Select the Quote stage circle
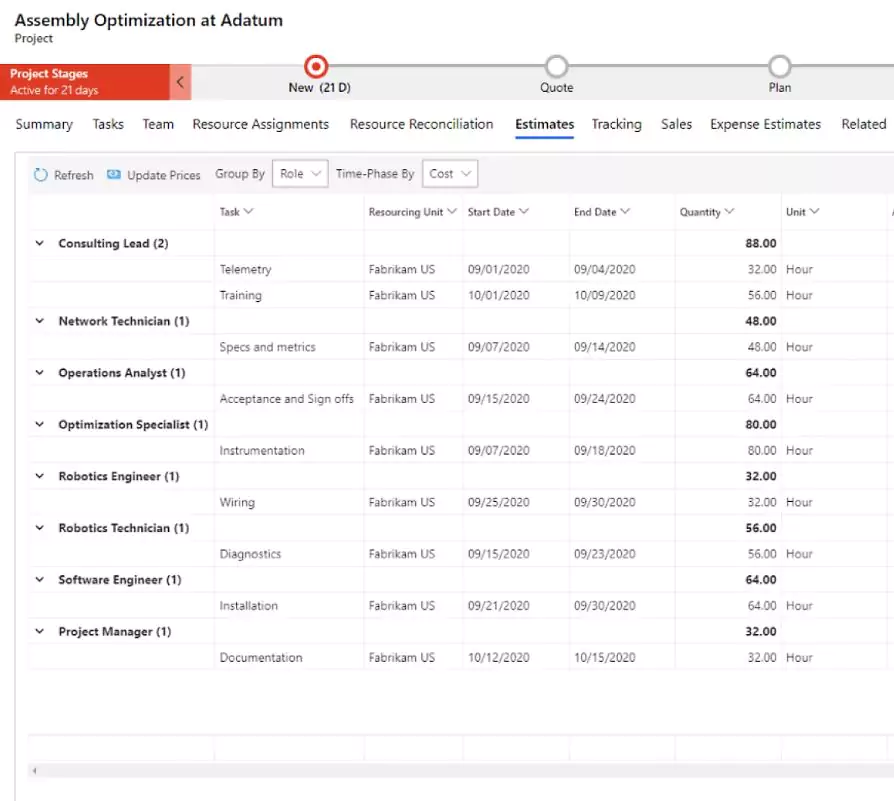Screen dimensions: 894x801 pos(556,67)
